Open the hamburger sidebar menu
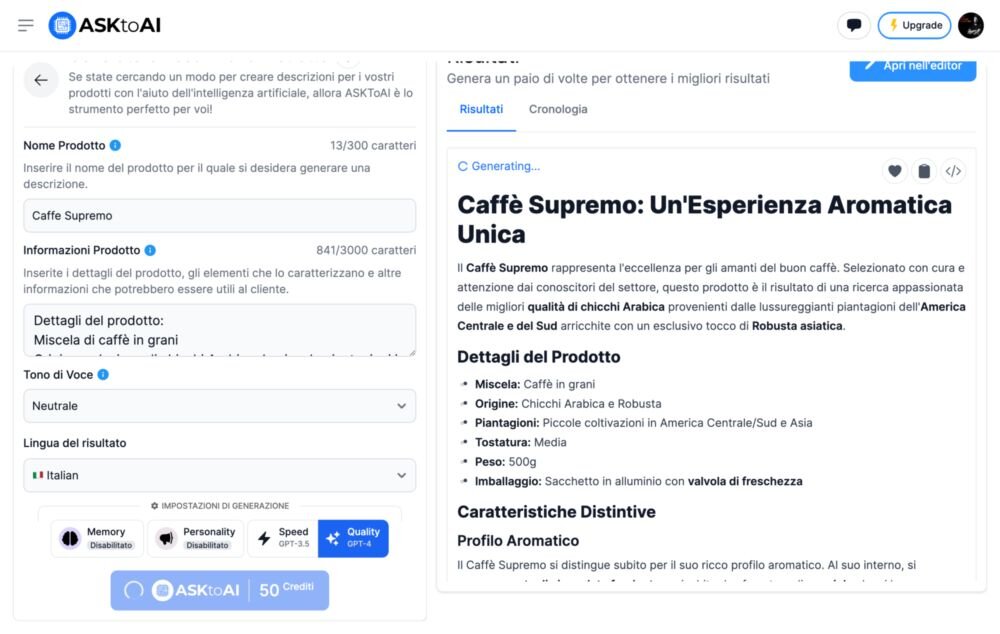Viewport: 1000px width, 634px height. click(26, 25)
